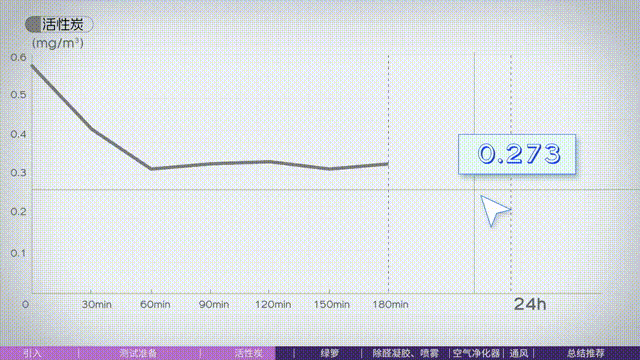Go to the 空气净化器 chapter
This screenshot has width=640, height=360.
[x=476, y=353]
